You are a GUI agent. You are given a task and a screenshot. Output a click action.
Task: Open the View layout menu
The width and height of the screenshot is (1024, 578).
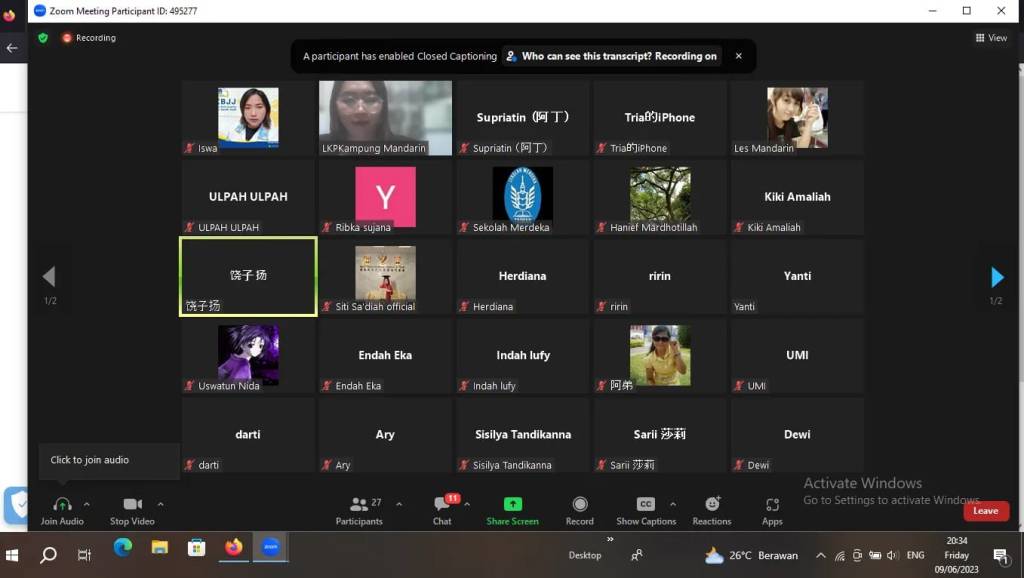[991, 38]
